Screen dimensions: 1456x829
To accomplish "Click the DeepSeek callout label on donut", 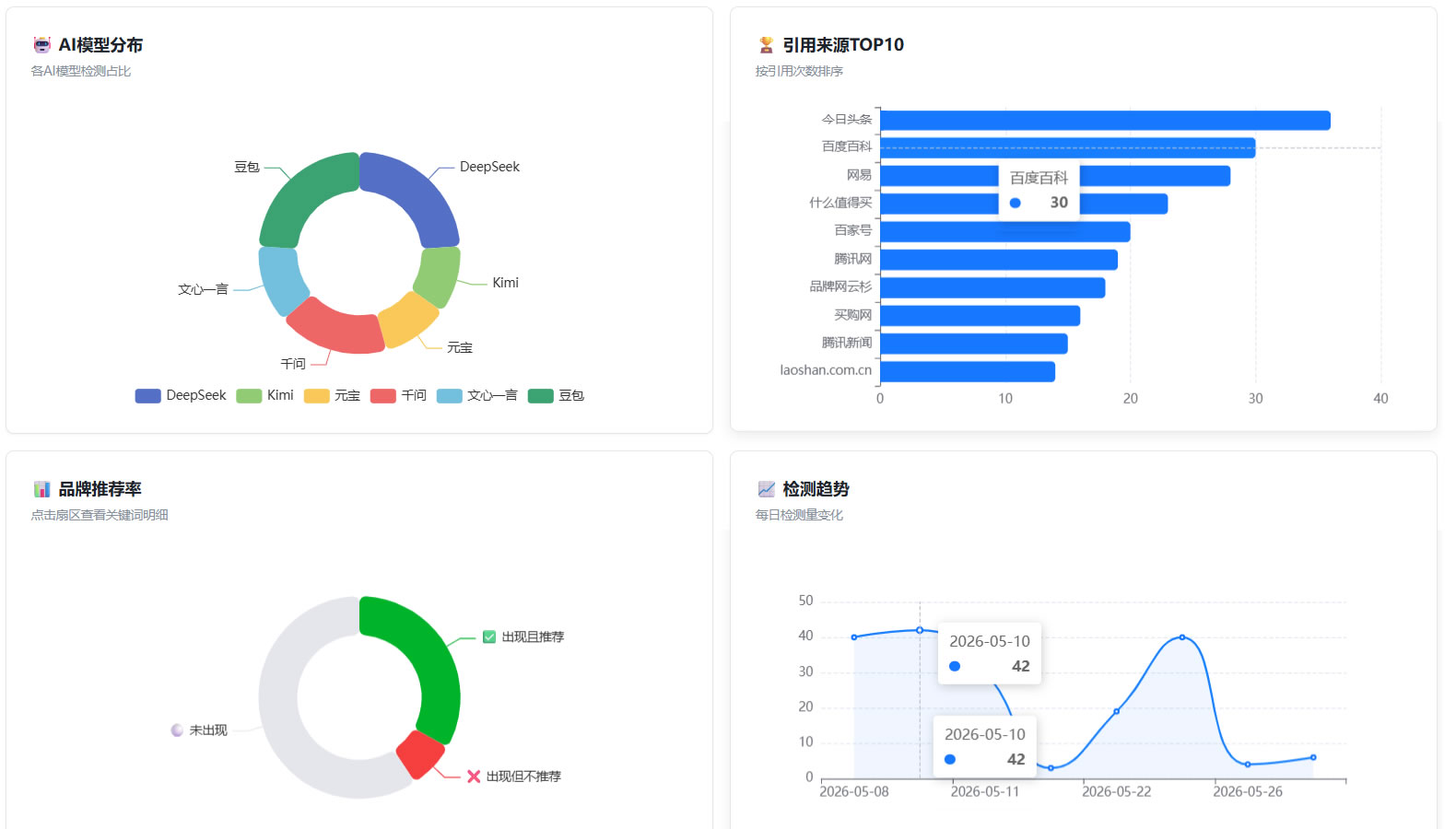I will click(489, 167).
